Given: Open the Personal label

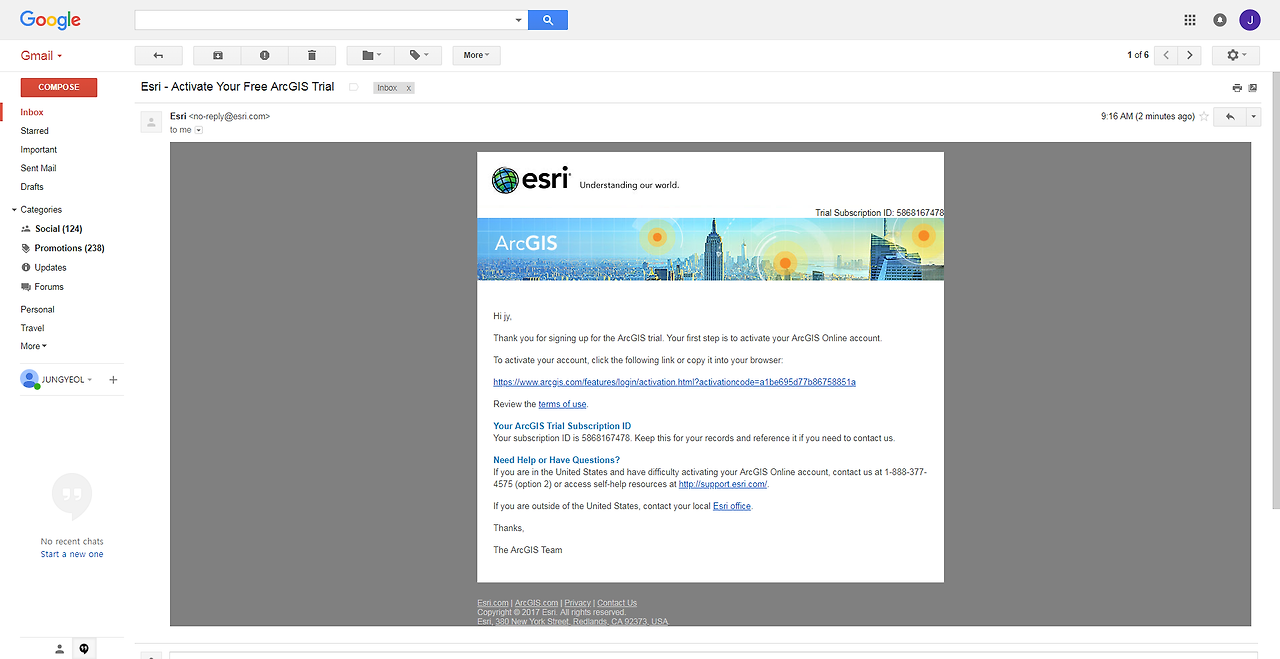Looking at the screenshot, I should point(38,310).
